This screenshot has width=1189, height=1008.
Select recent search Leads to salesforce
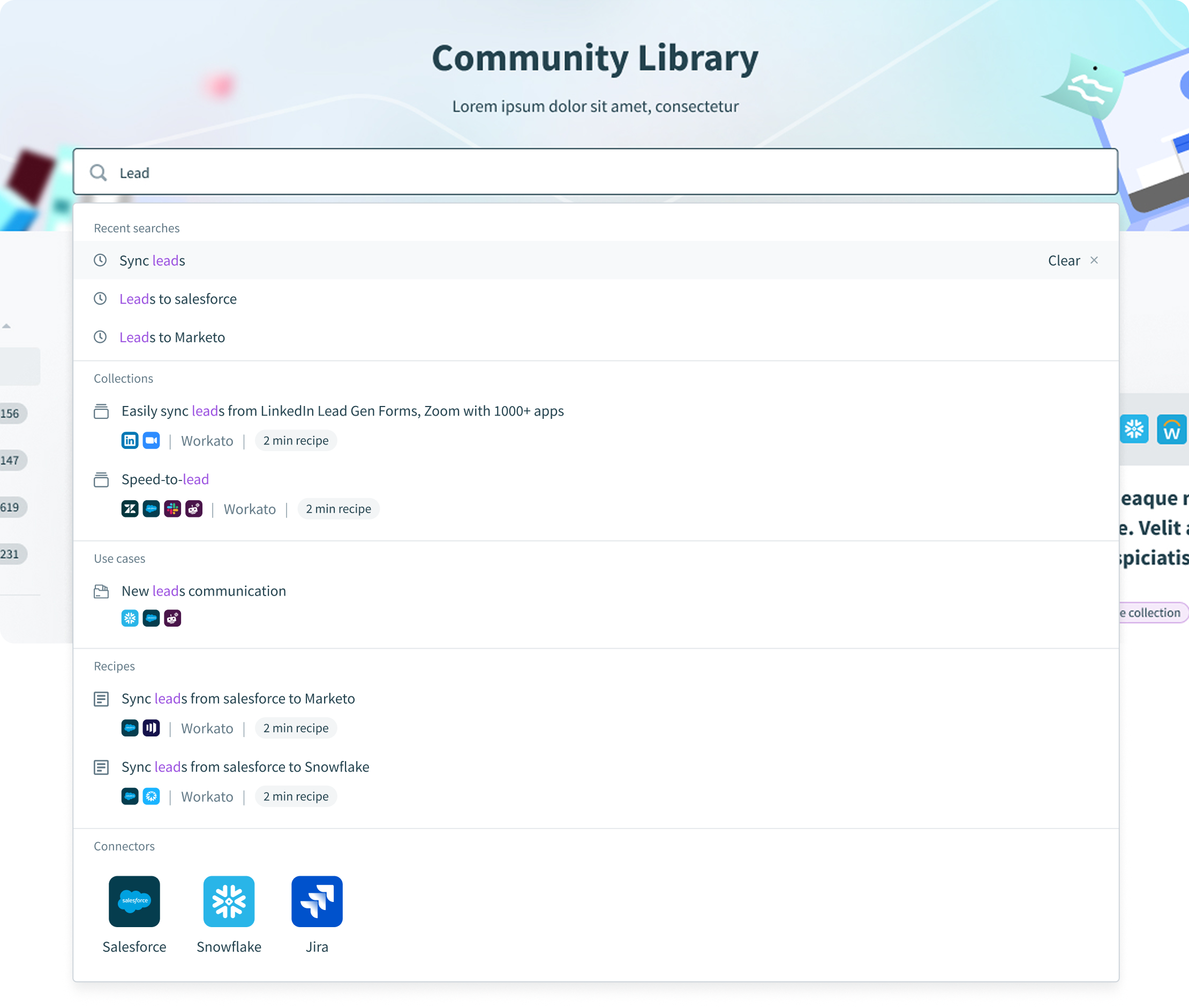click(178, 299)
